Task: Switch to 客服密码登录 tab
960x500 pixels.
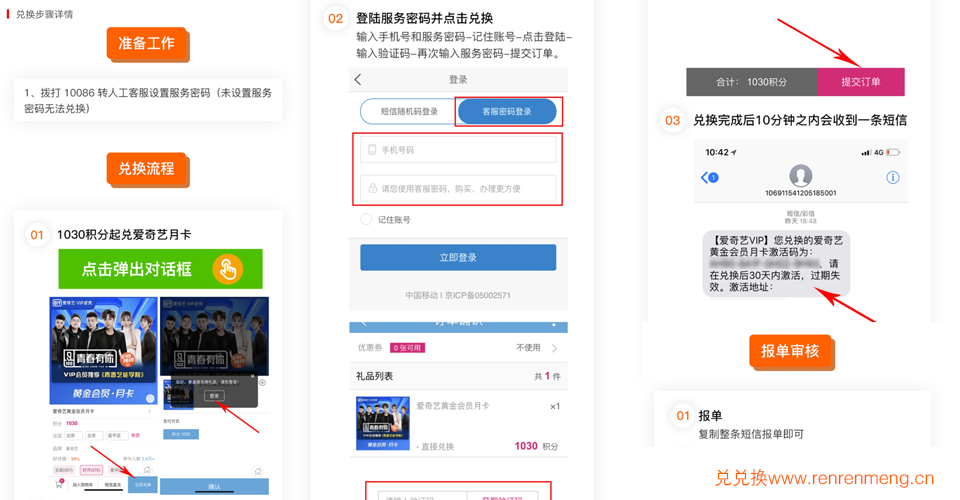Action: pyautogui.click(x=507, y=111)
